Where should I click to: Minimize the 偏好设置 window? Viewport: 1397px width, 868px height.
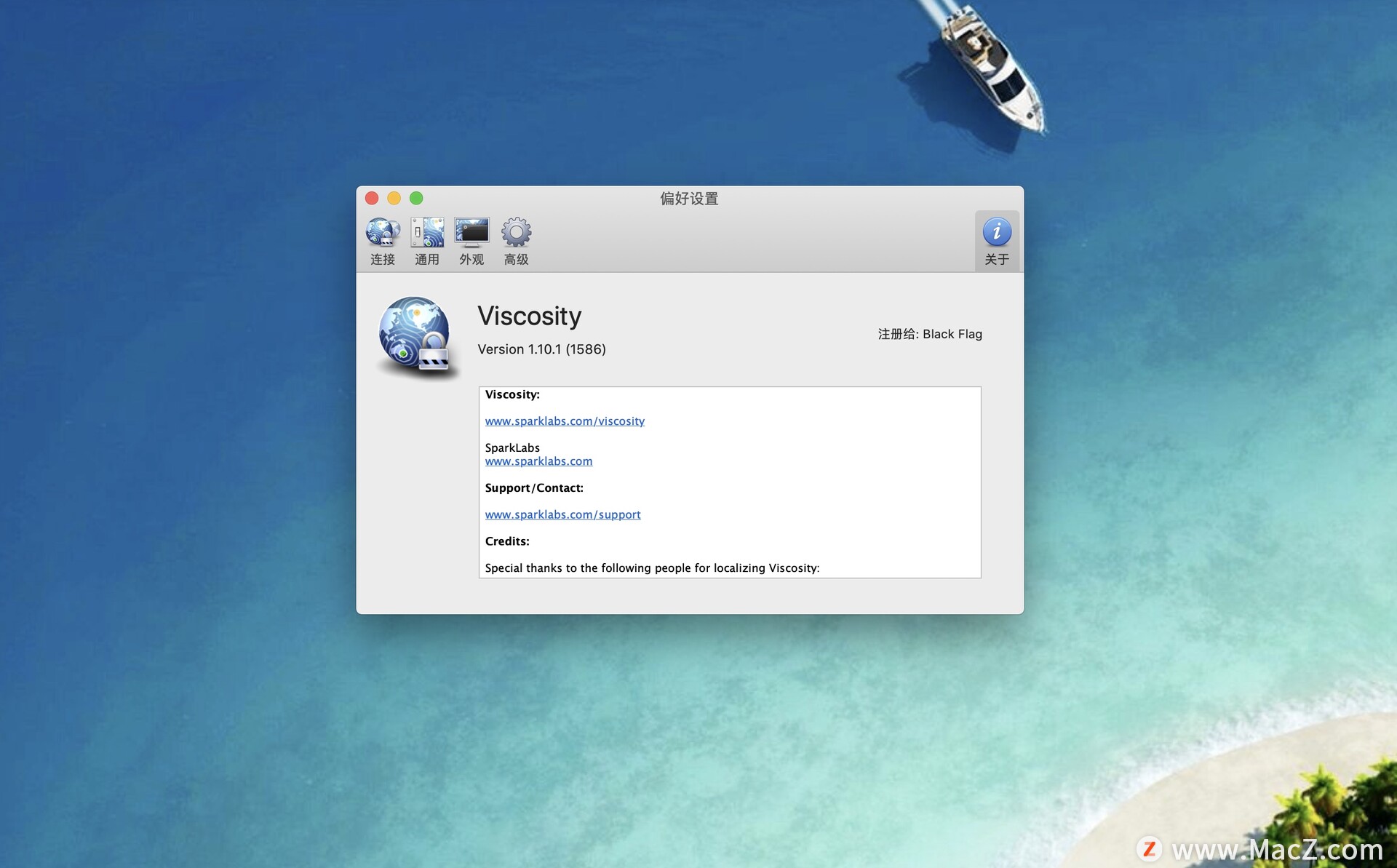394,197
